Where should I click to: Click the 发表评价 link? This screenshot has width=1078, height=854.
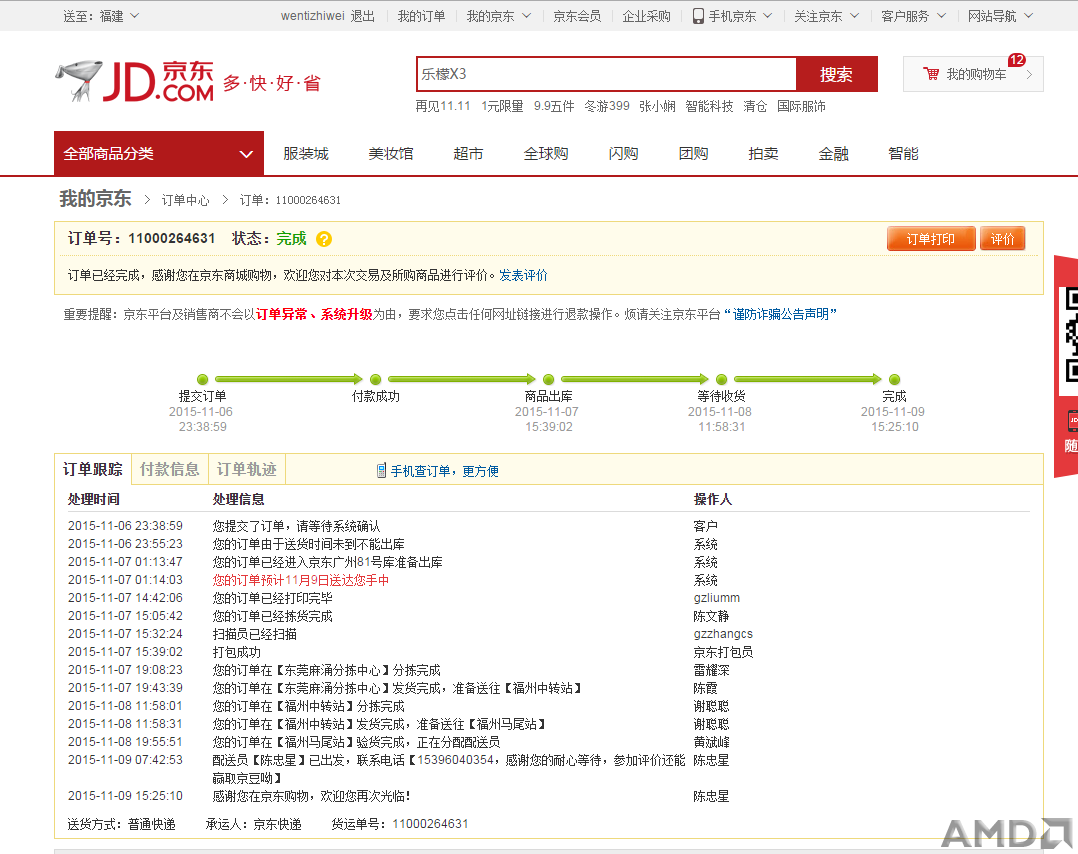coord(523,275)
